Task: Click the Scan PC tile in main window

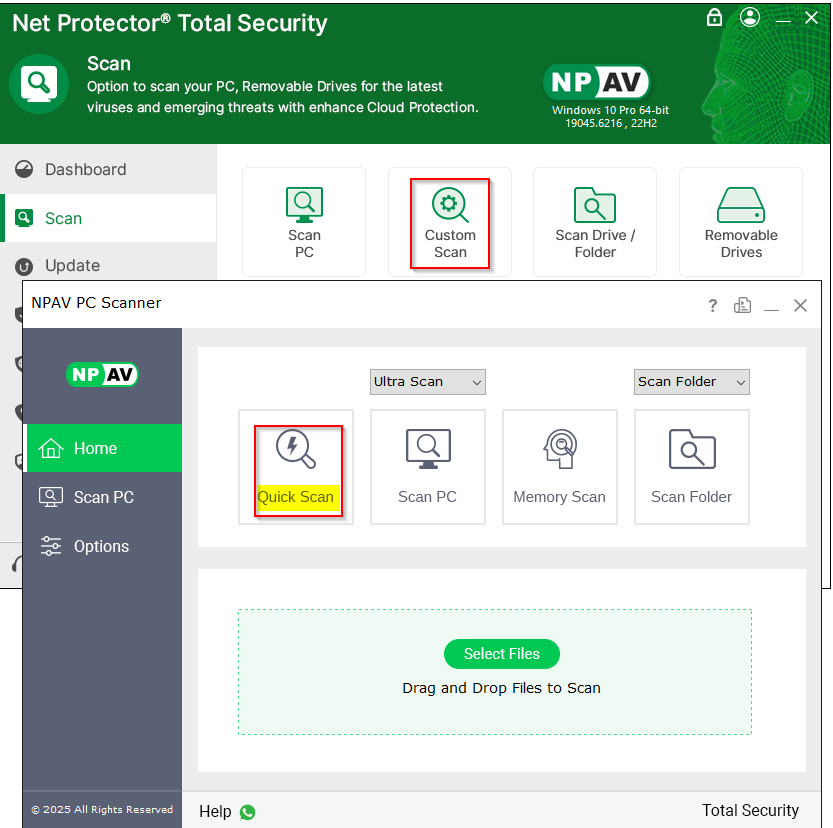Action: (304, 223)
